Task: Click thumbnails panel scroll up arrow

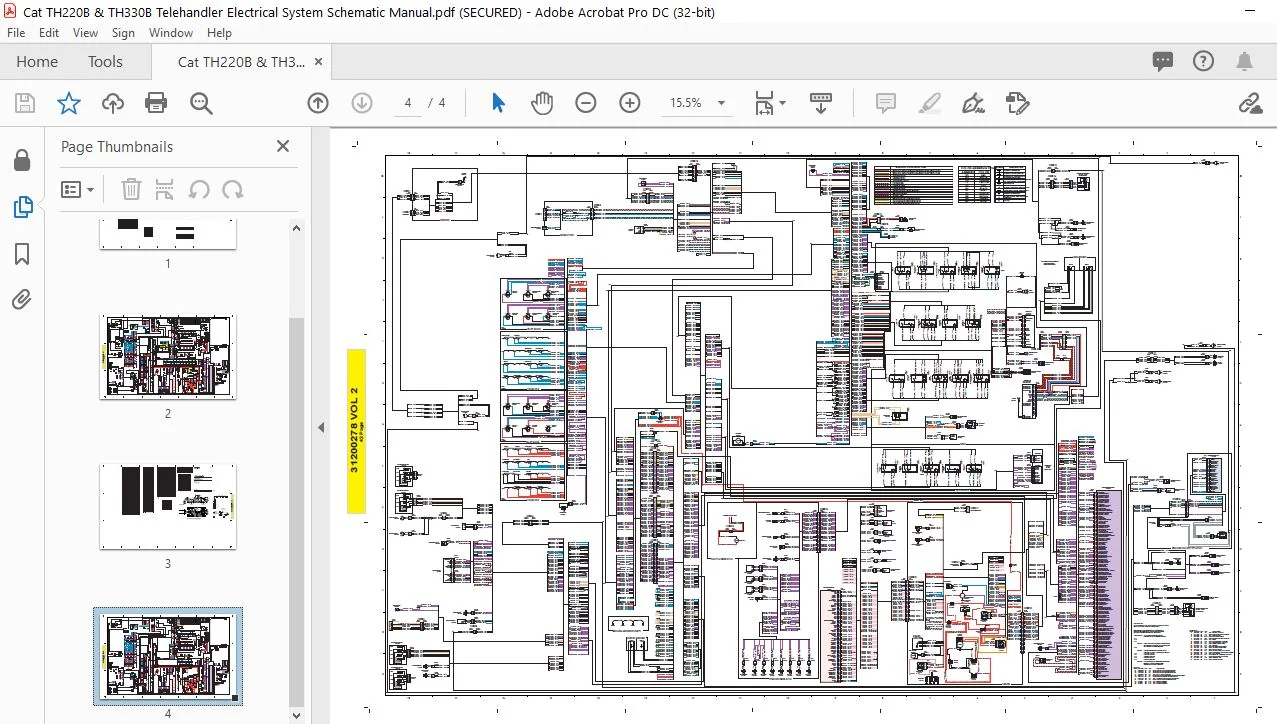Action: coord(296,228)
